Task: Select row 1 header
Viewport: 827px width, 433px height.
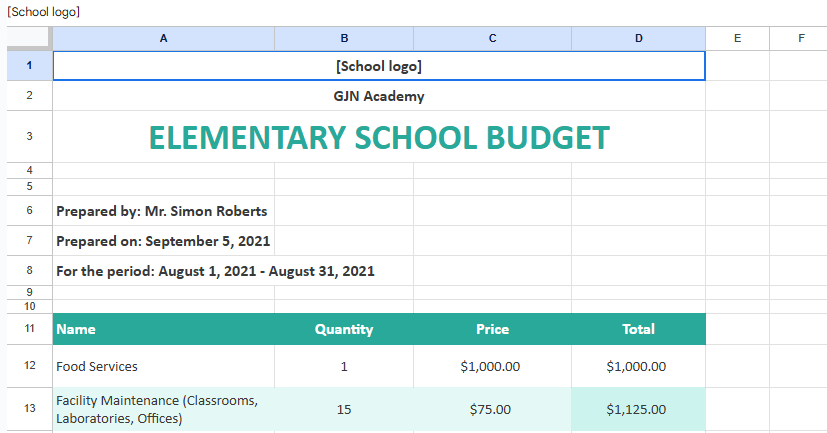Action: tap(29, 66)
